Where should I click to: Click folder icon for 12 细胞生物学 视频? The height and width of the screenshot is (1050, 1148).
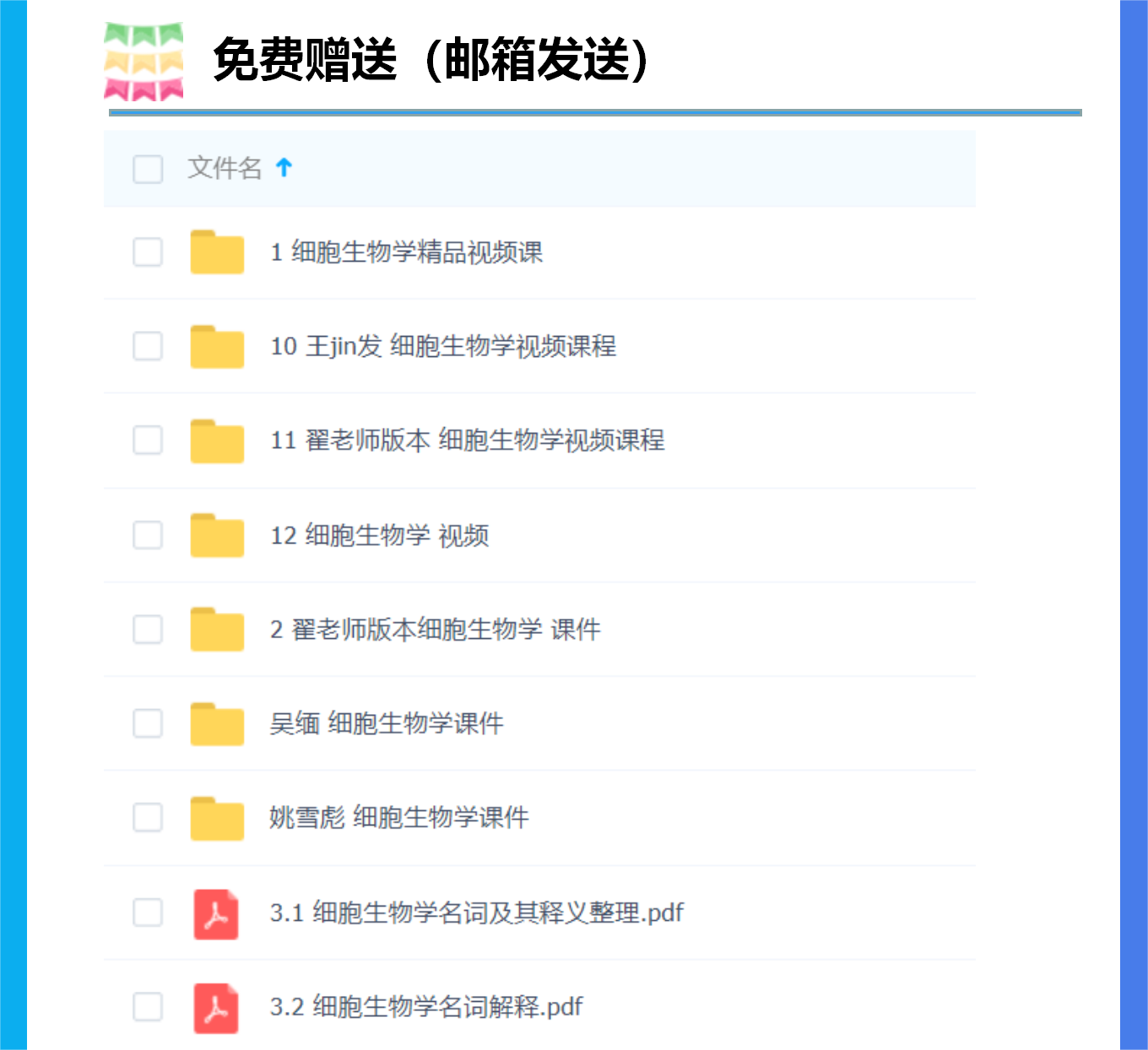pyautogui.click(x=217, y=535)
